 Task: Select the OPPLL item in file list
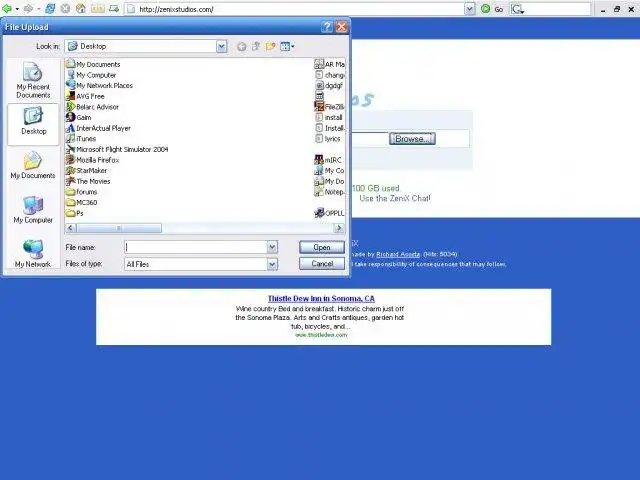[x=329, y=213]
